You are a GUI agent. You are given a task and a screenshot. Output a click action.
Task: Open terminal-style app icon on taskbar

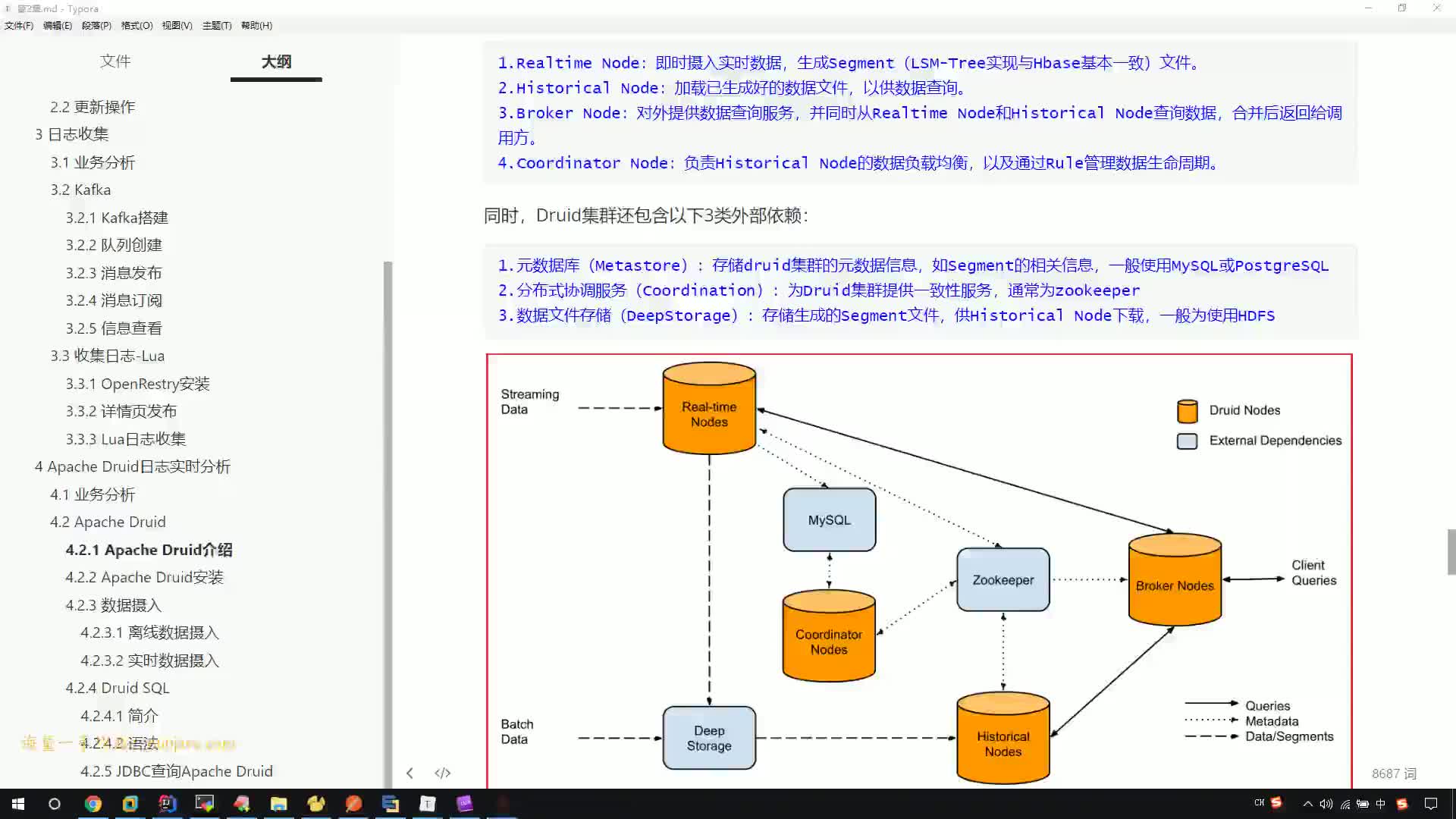click(205, 804)
